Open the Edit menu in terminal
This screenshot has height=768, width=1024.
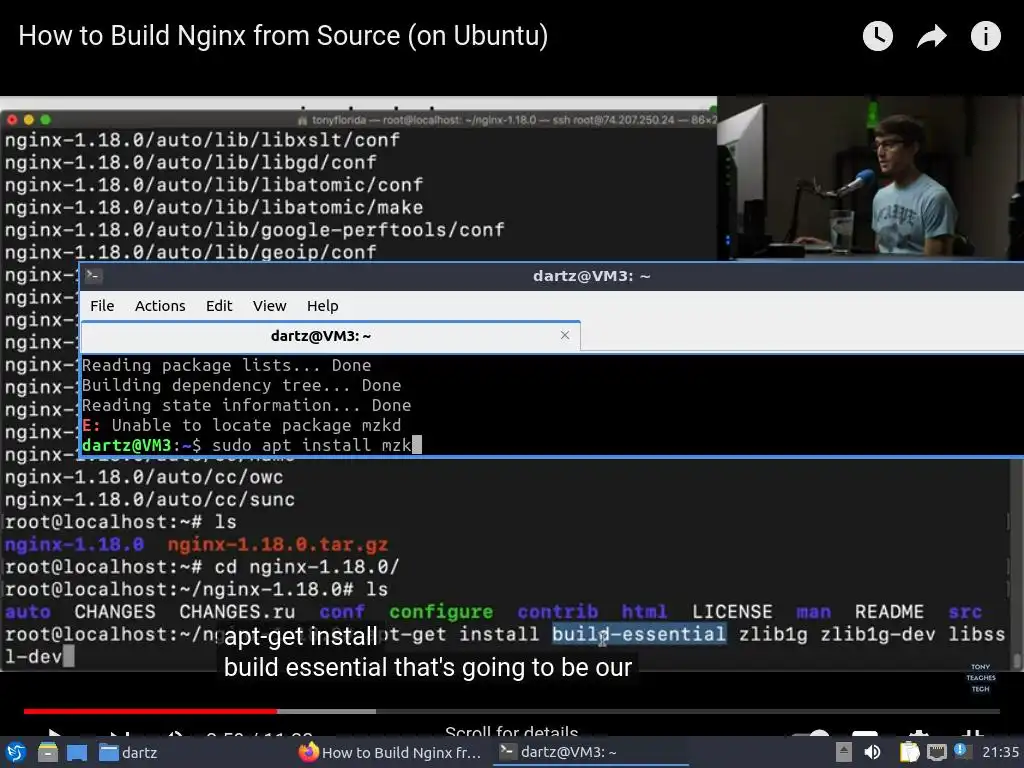pos(219,306)
